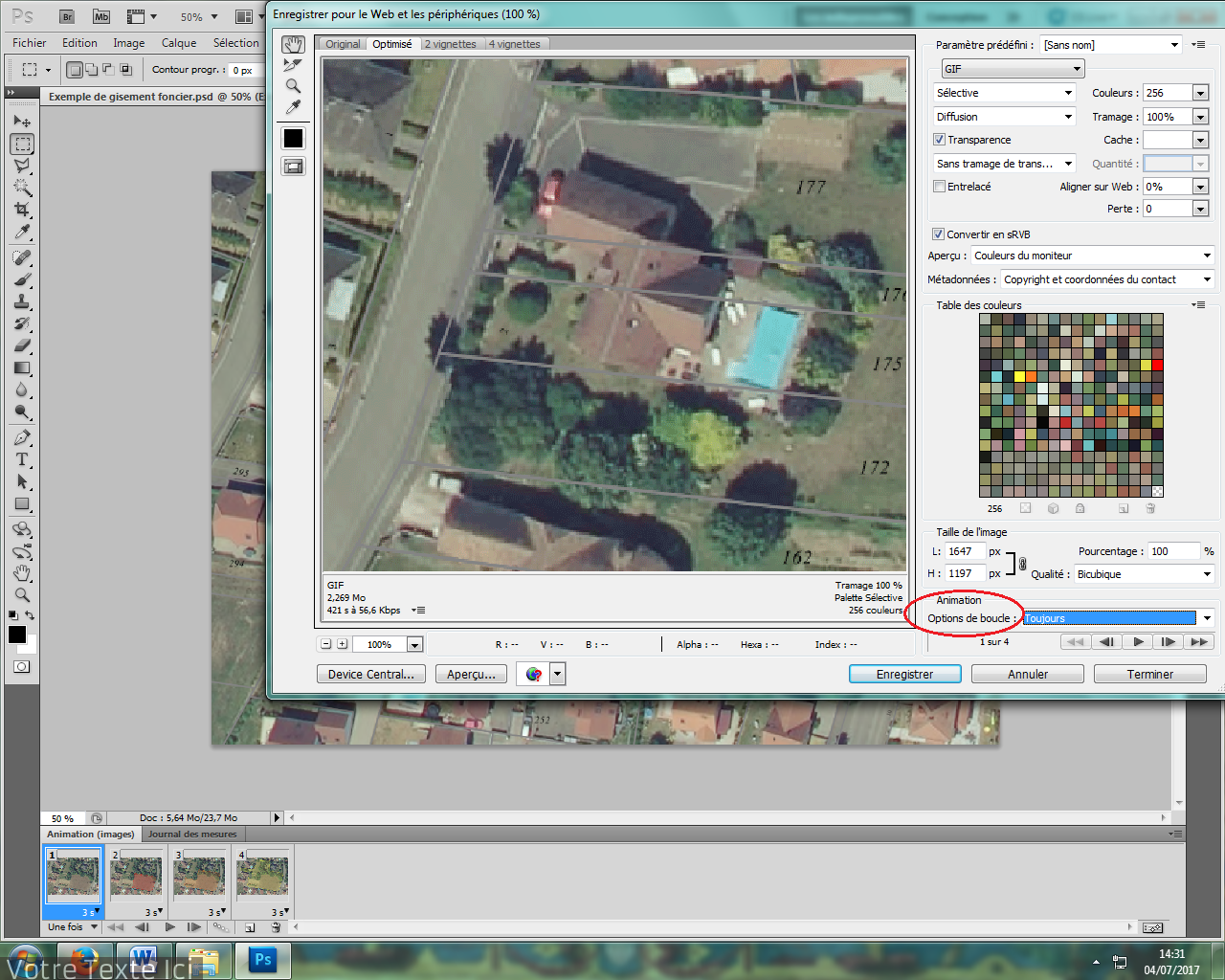Image resolution: width=1225 pixels, height=980 pixels.
Task: Open the Une fois looping dropdown
Action: pyautogui.click(x=73, y=926)
